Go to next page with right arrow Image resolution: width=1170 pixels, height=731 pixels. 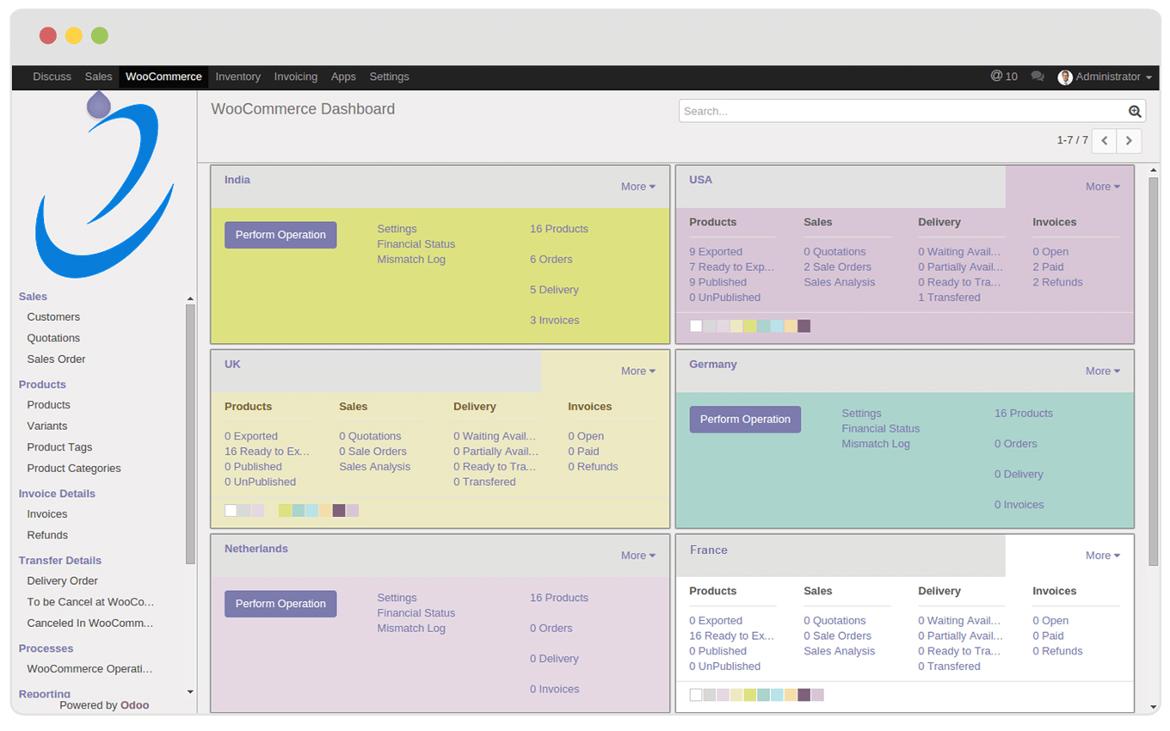pos(1129,141)
